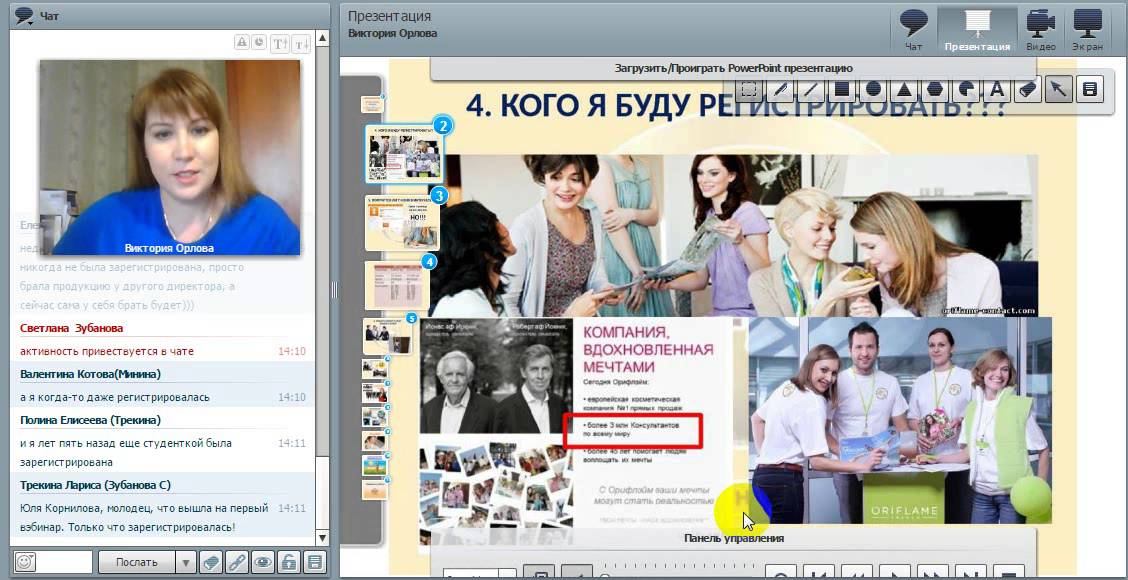Click the panel splitter handle between chat and presentation
Screen dimensions: 1128x580
(x=334, y=290)
